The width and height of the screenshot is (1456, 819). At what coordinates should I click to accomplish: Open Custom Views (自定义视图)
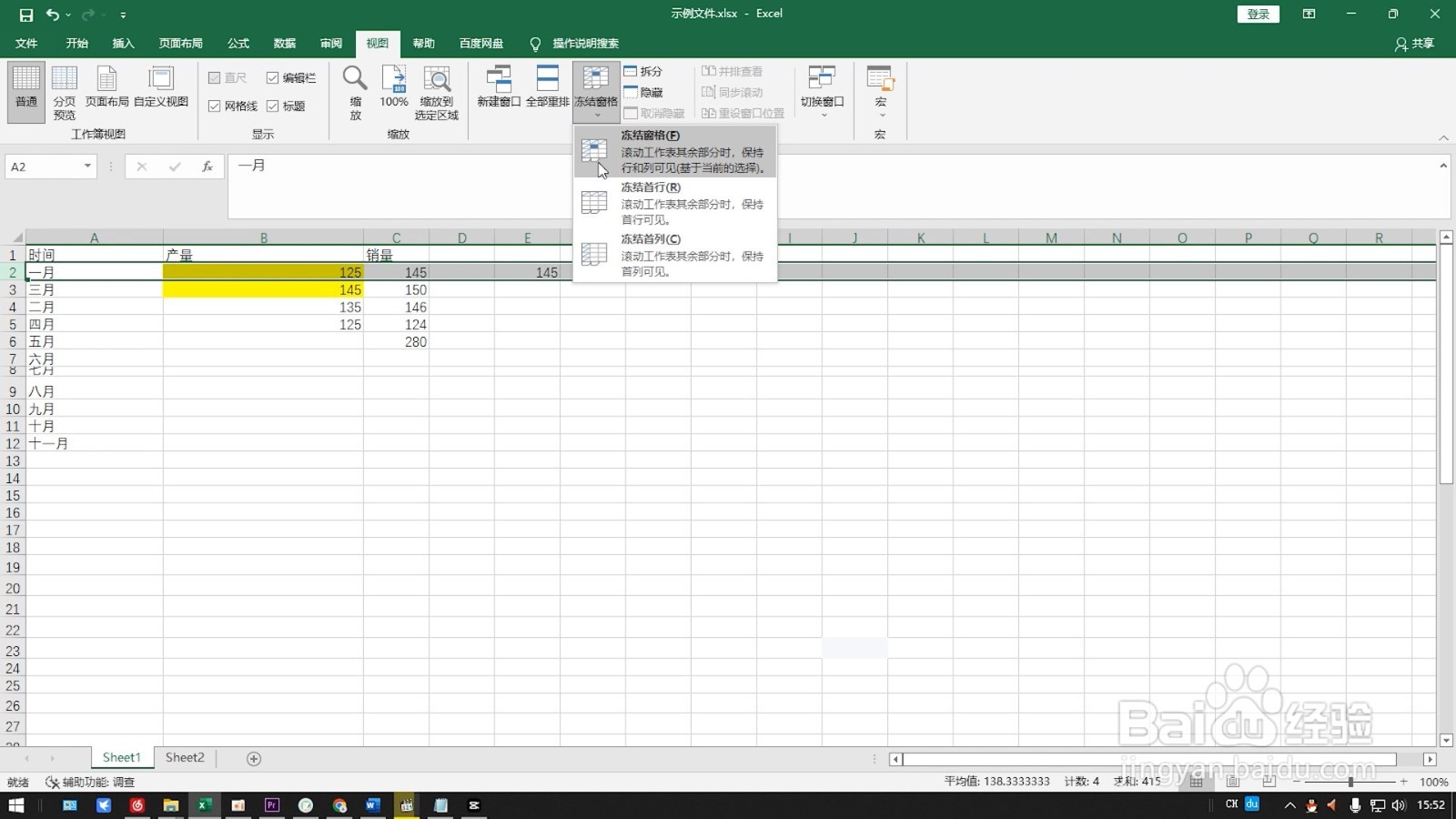pos(161,87)
